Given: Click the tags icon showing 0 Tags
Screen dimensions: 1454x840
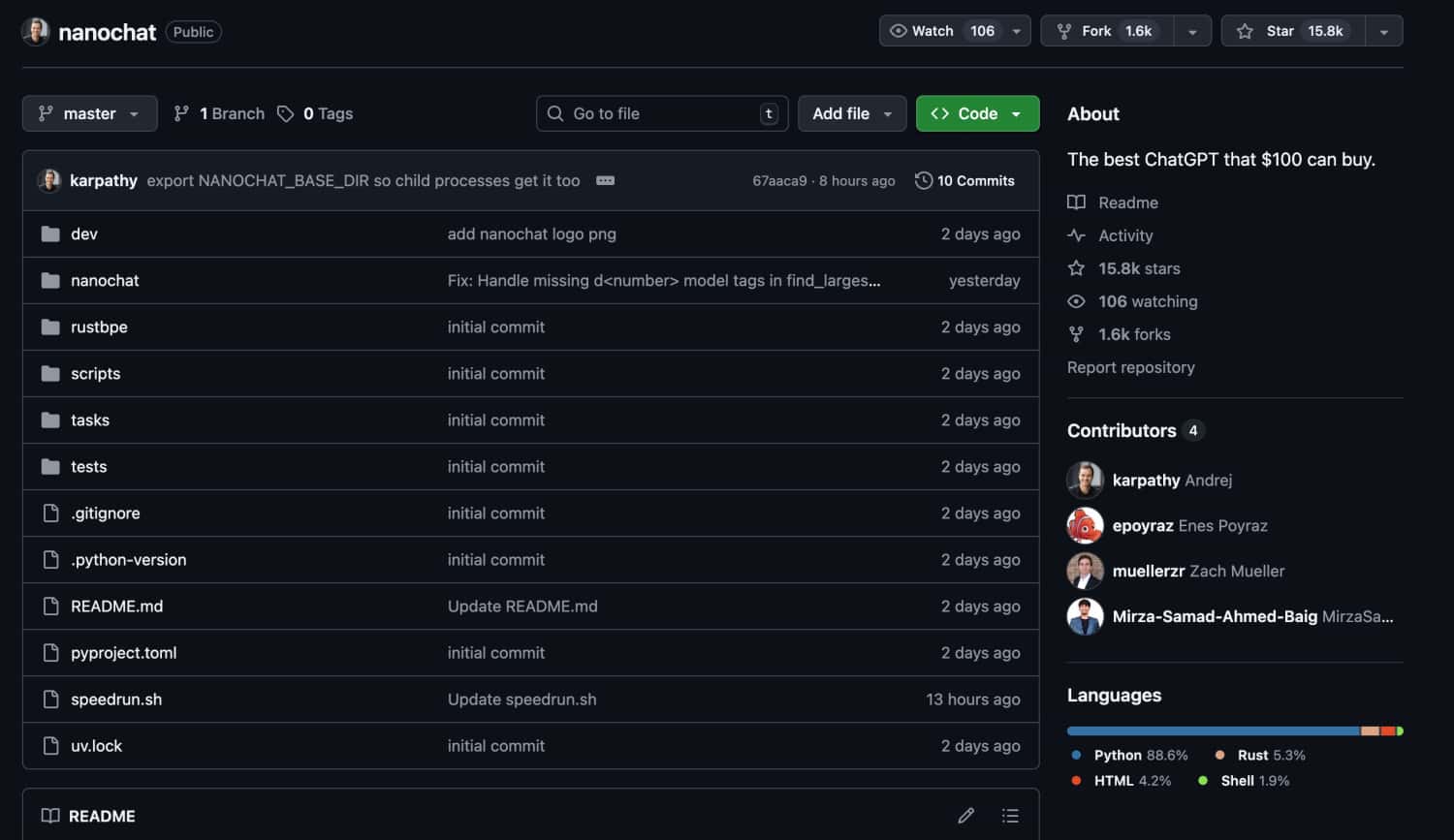Looking at the screenshot, I should coord(285,114).
